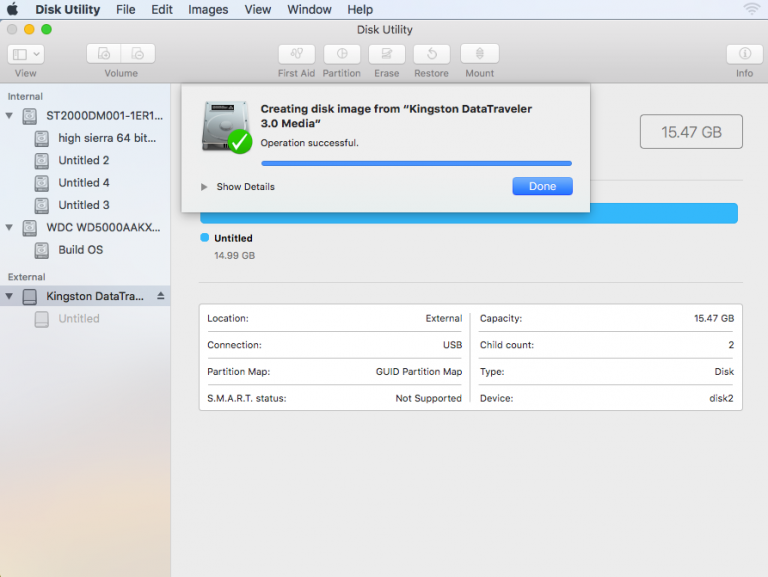Click the disk image creation progress bar
The image size is (768, 577).
416,163
